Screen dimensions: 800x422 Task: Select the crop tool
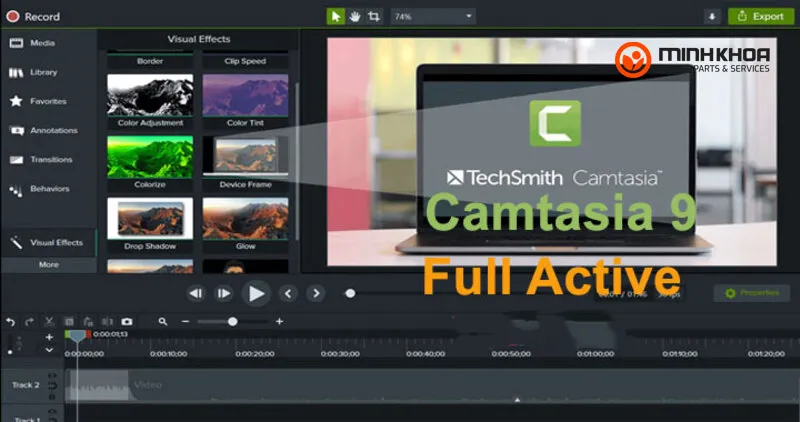pyautogui.click(x=374, y=16)
